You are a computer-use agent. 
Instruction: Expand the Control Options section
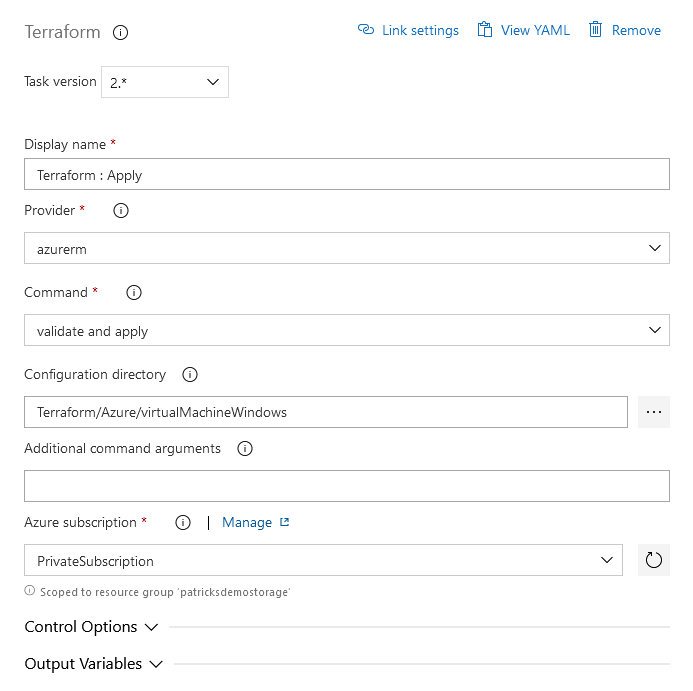tap(91, 627)
